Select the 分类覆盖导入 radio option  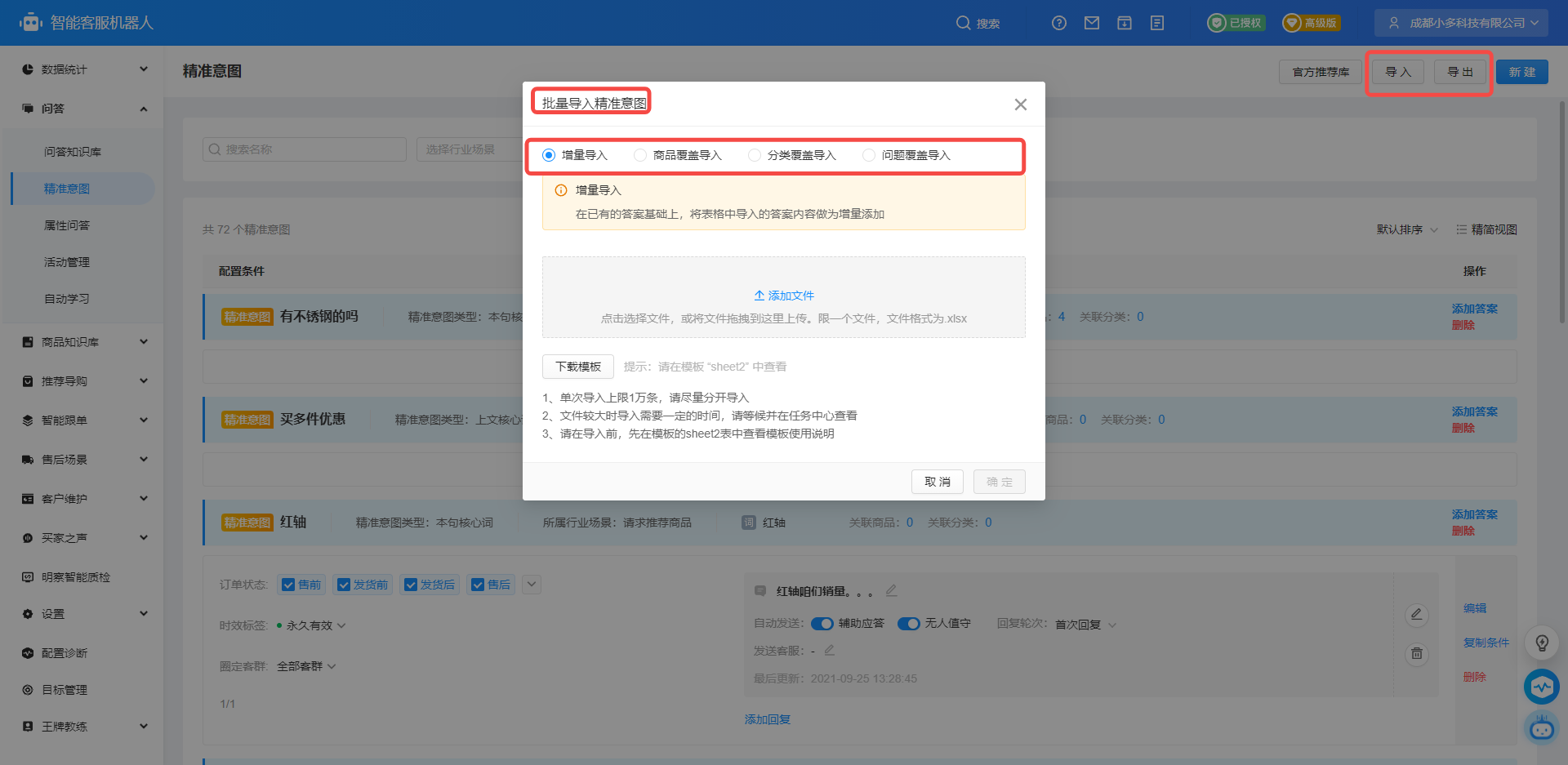755,155
